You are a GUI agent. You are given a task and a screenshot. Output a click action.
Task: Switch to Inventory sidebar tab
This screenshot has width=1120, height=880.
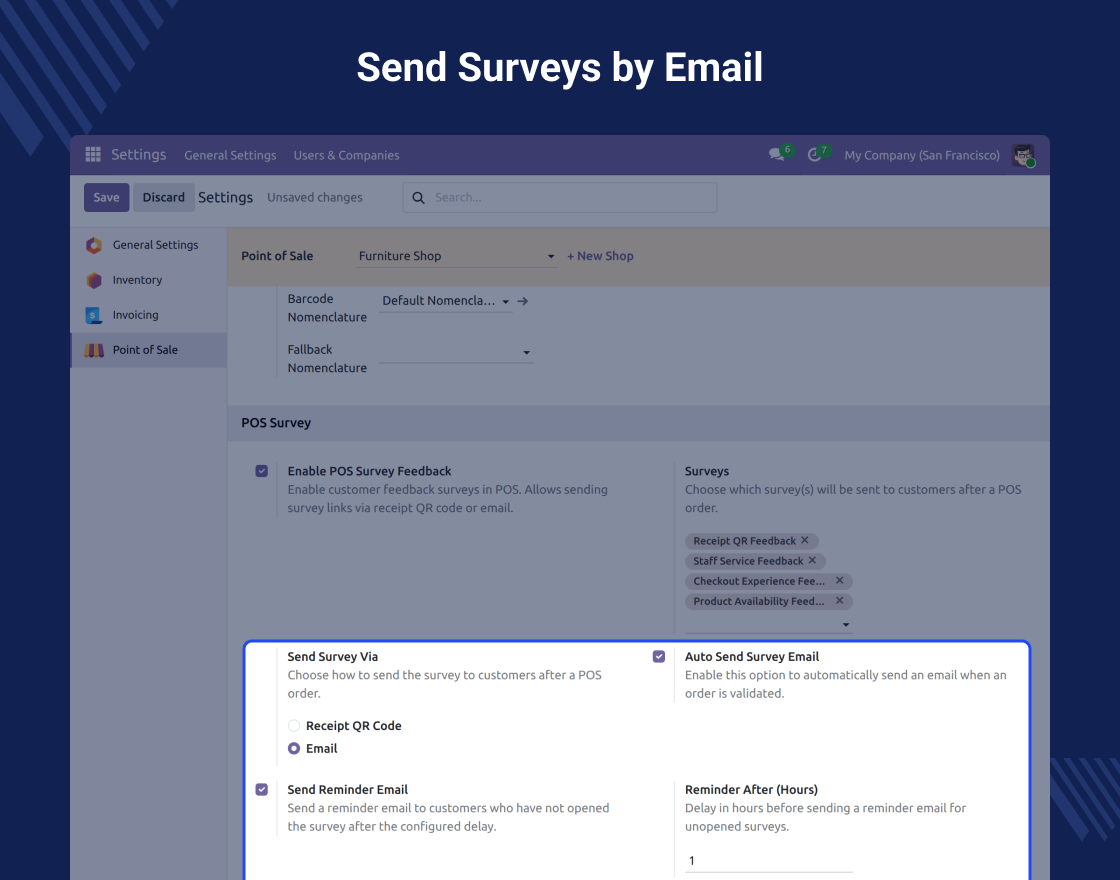149,280
